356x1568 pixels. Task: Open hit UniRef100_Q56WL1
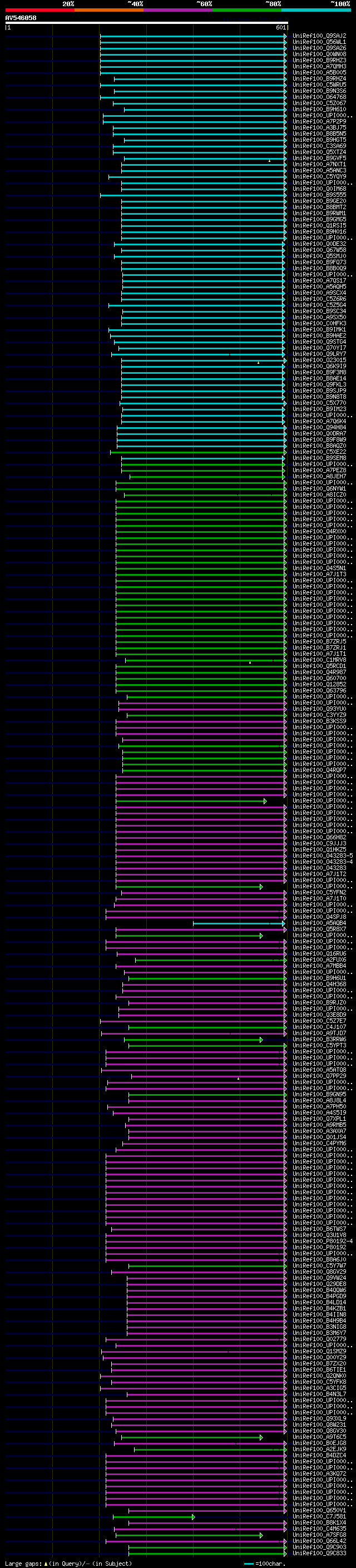click(x=319, y=42)
